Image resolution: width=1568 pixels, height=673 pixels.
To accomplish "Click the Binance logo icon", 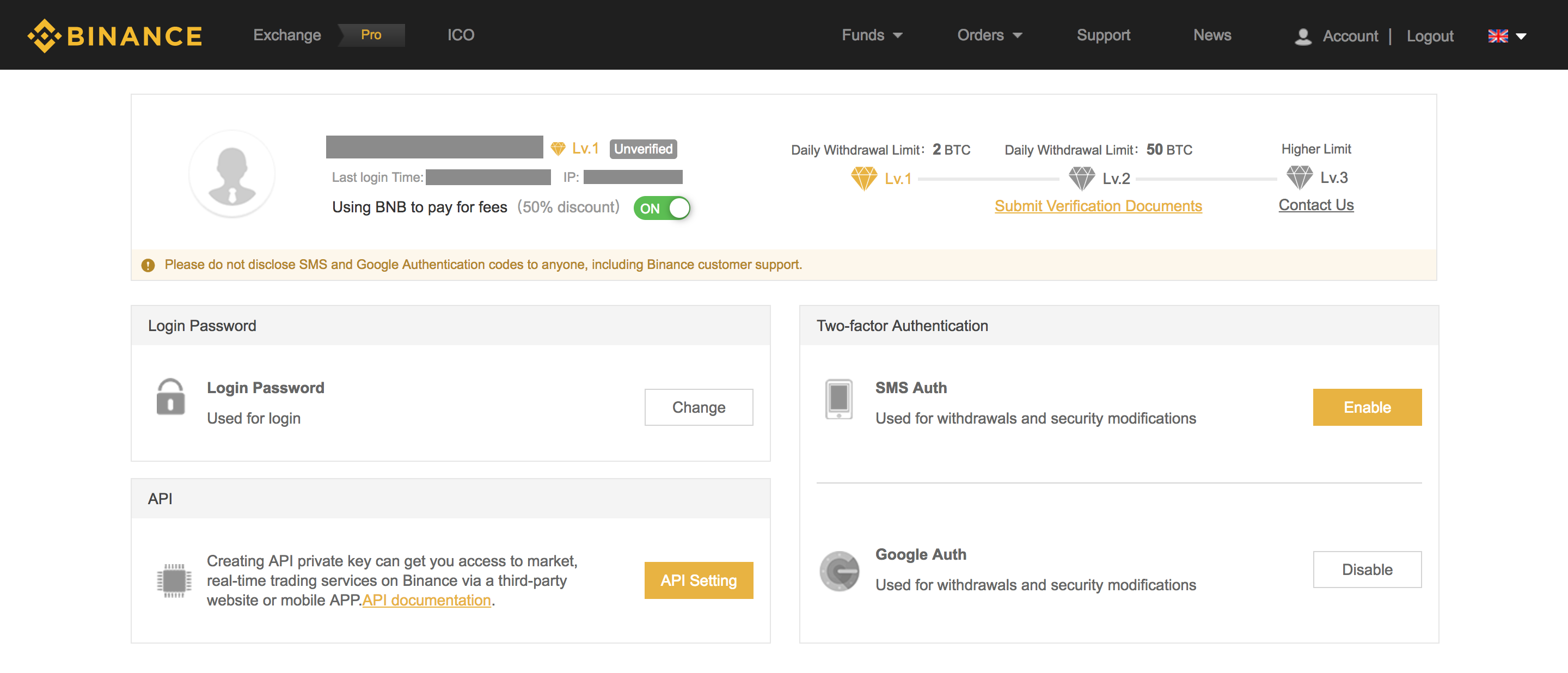I will point(40,35).
